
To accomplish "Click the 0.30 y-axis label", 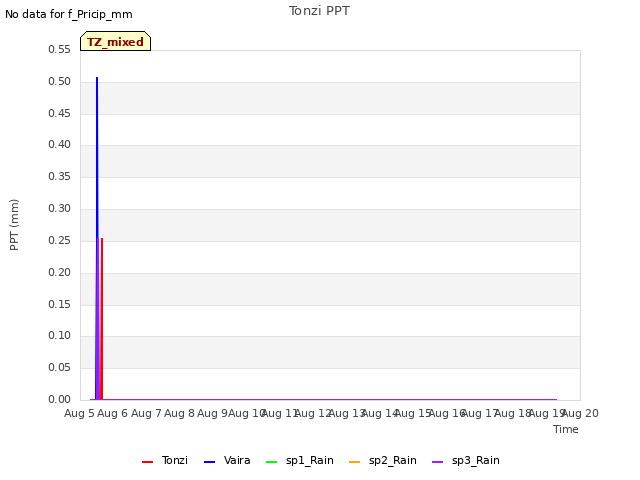I will (x=59, y=208).
